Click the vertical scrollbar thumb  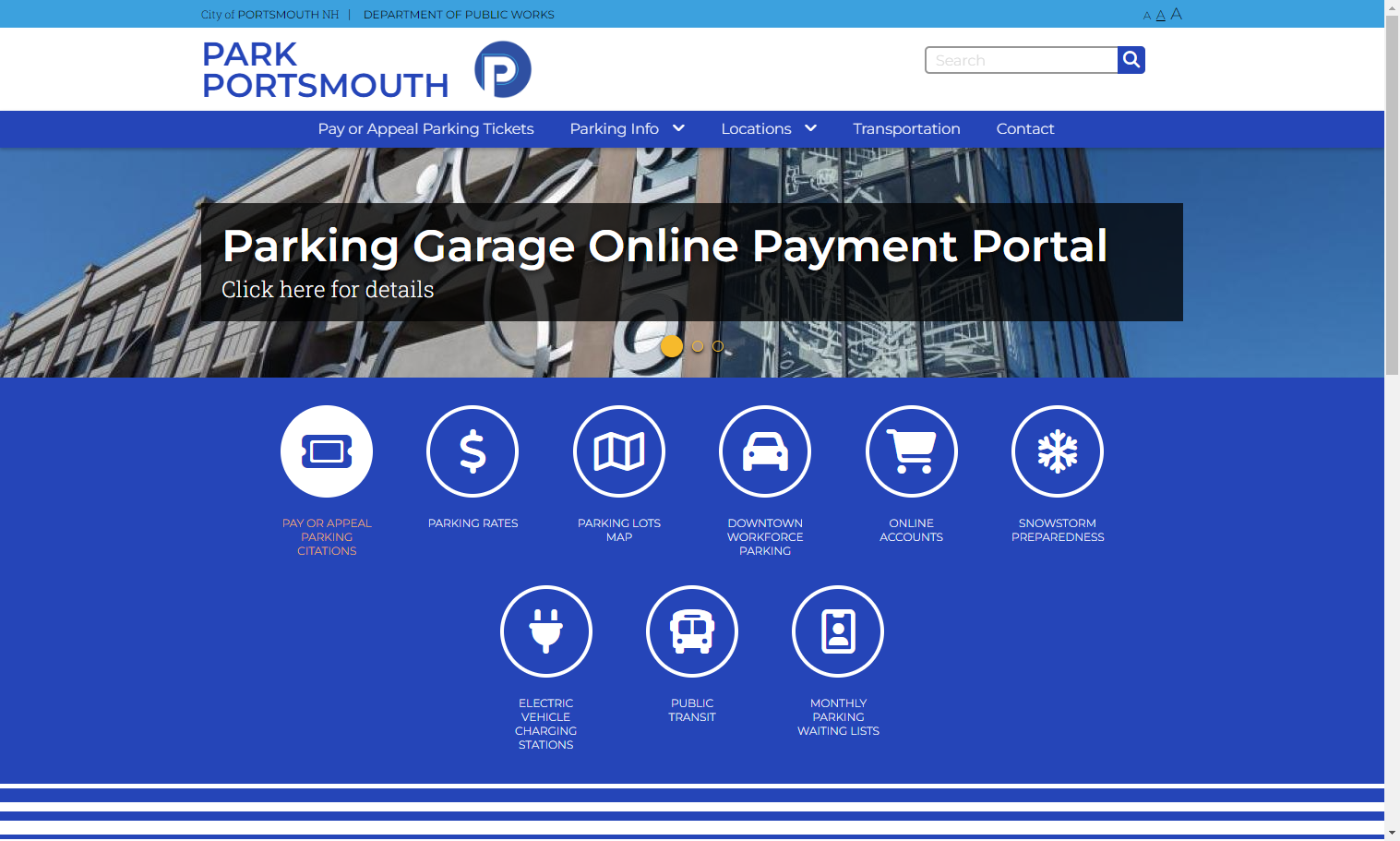click(1392, 196)
